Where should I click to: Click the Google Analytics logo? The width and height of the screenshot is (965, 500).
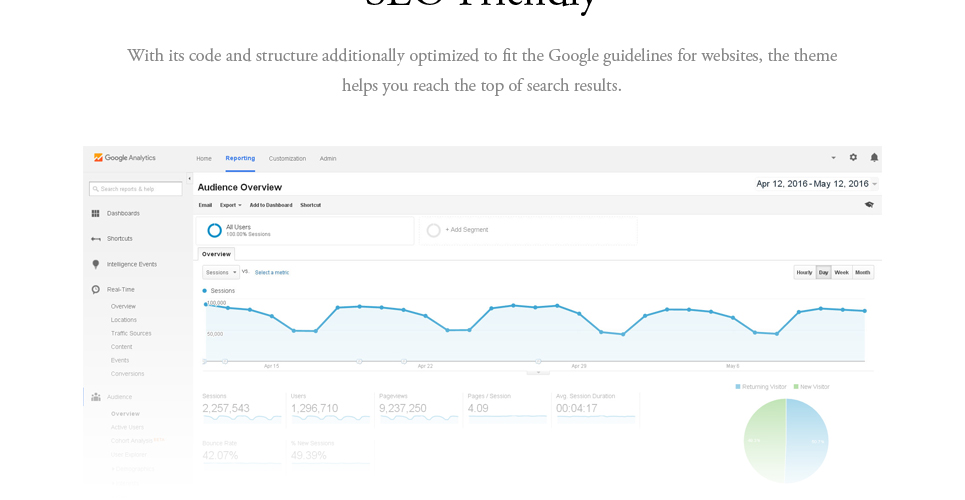click(x=124, y=158)
